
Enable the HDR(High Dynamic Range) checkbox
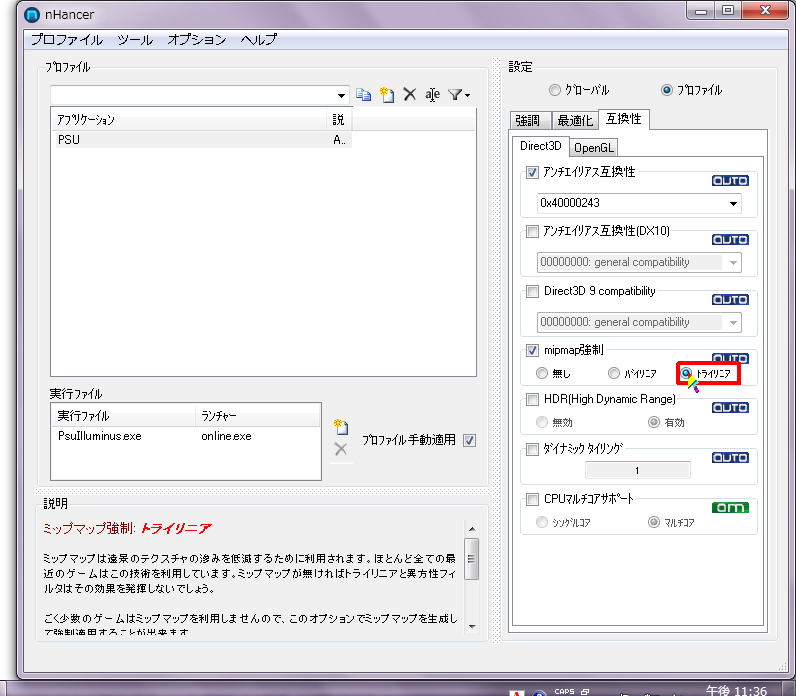[532, 400]
